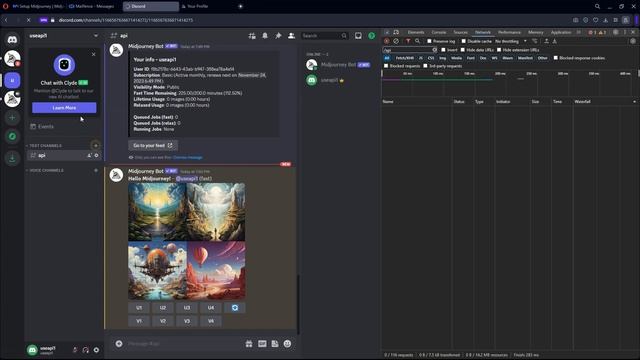This screenshot has width=640, height=360.
Task: Switch to DevTools Sources tab
Action: [x=460, y=32]
